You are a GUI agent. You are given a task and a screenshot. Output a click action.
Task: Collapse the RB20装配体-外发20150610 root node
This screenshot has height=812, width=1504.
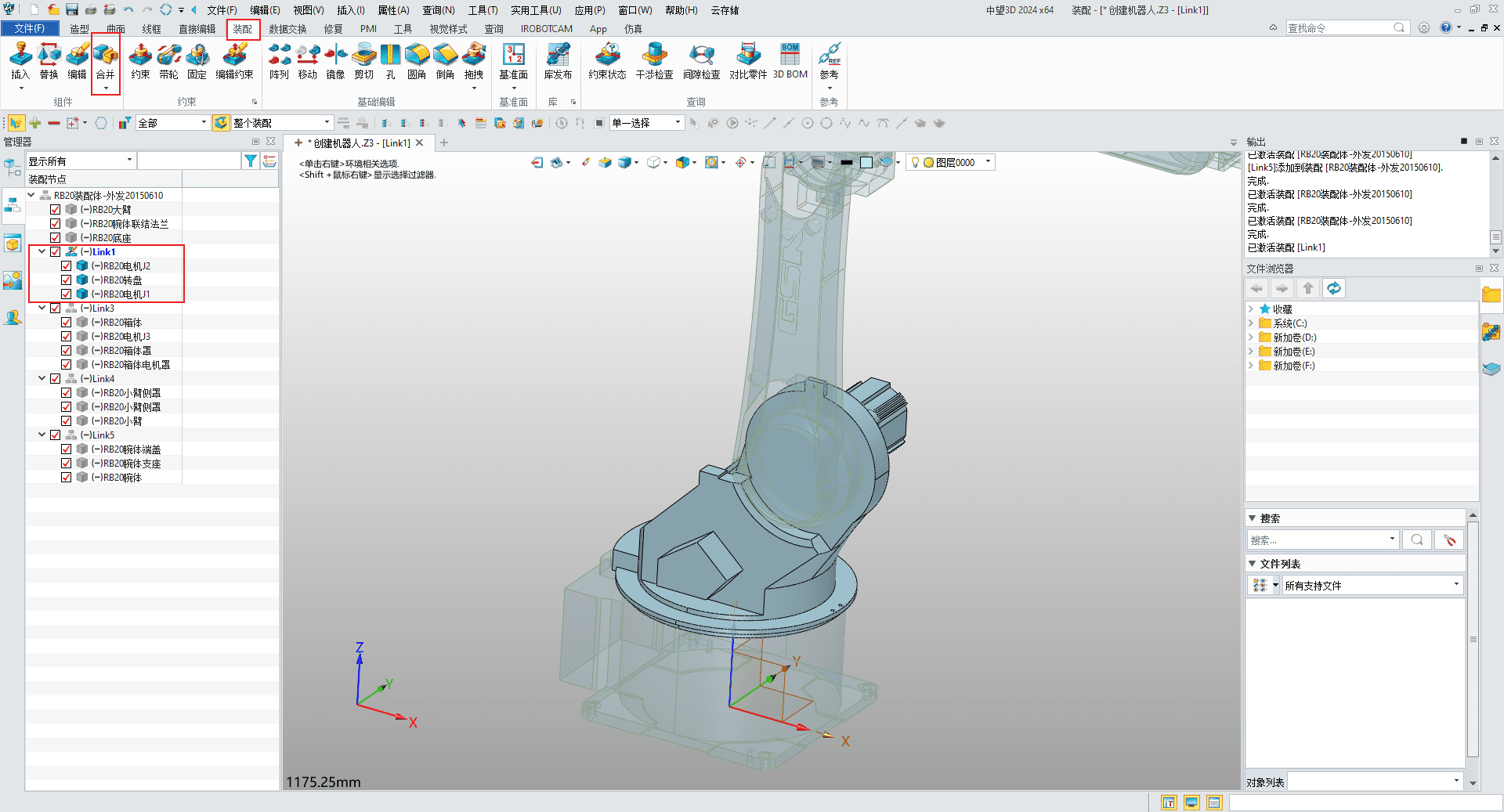[x=31, y=195]
